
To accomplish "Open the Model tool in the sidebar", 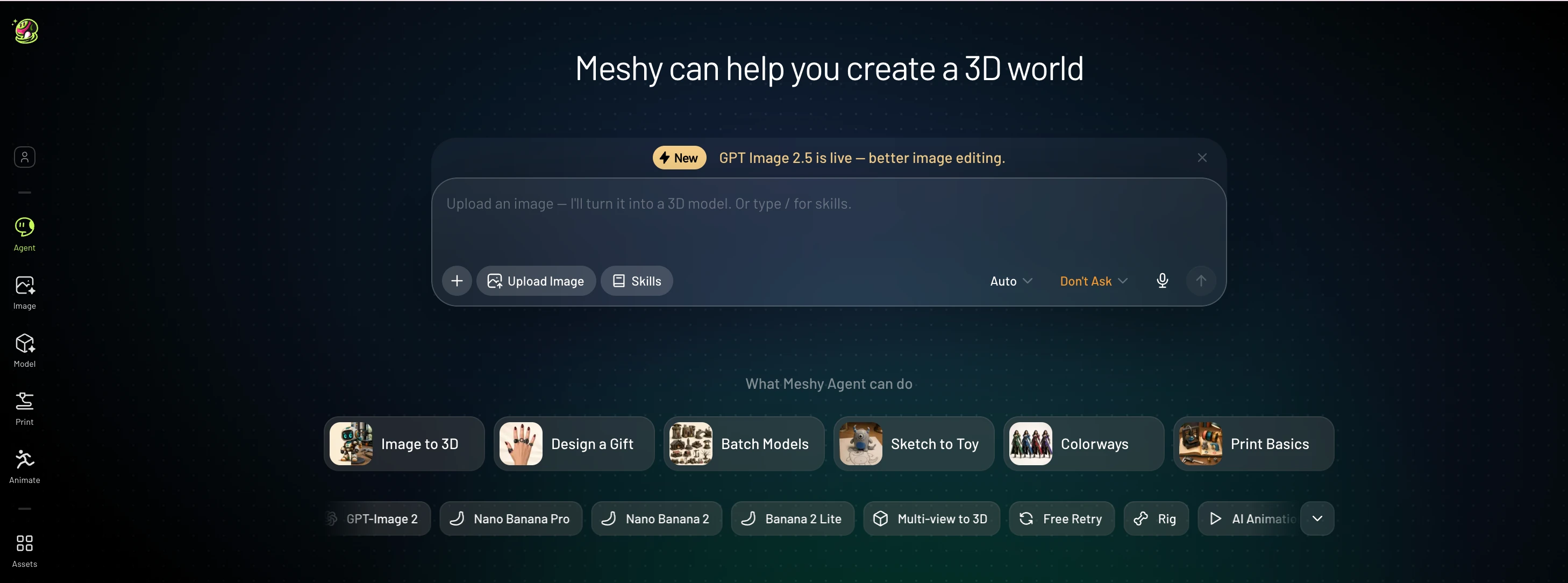I will tap(24, 351).
